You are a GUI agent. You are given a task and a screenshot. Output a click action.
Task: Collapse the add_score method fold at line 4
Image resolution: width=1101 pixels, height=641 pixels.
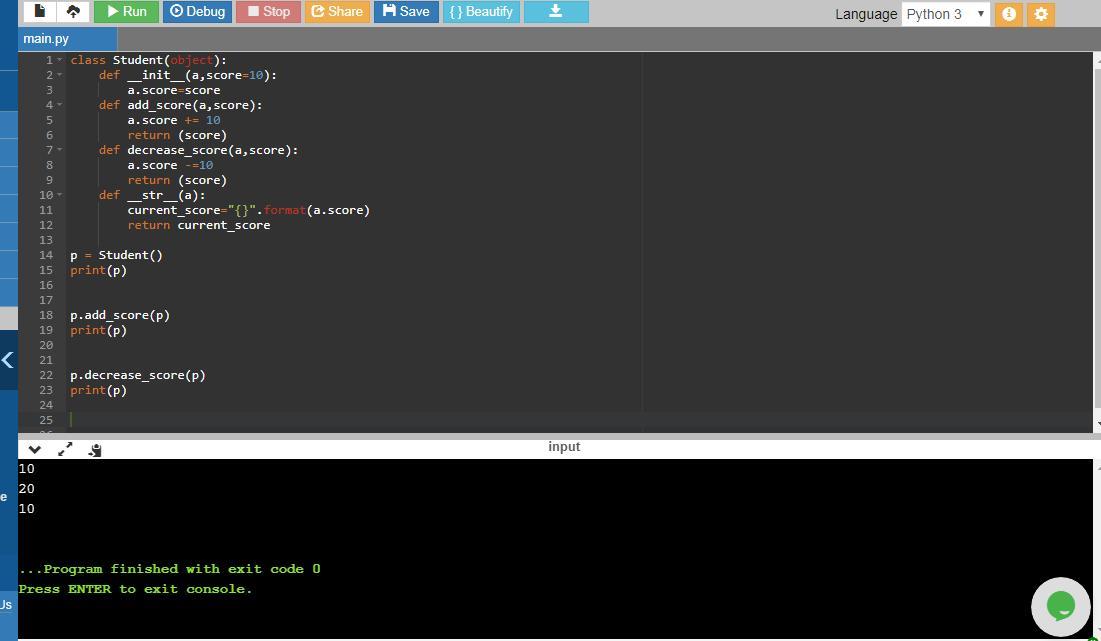tap(60, 105)
